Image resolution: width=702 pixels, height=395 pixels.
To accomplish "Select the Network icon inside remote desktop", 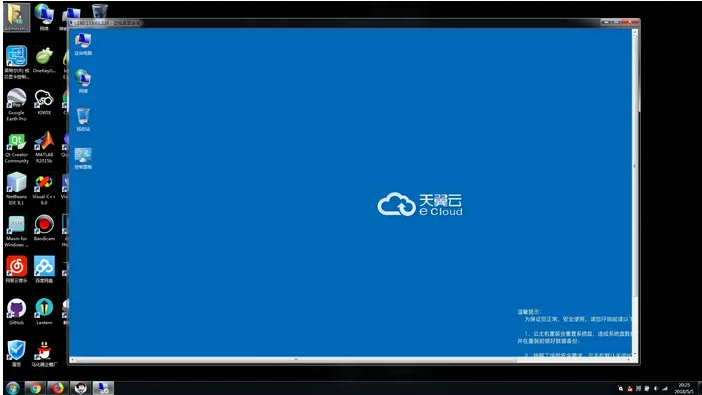I will coord(83,81).
